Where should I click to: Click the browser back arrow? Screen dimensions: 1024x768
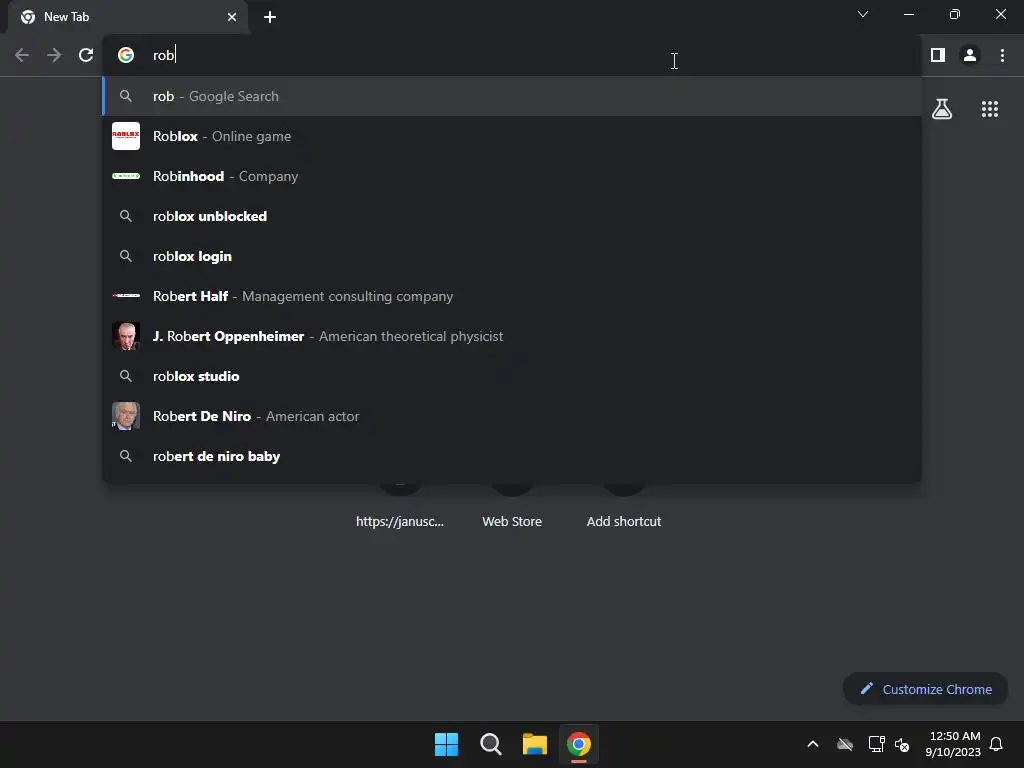(22, 56)
